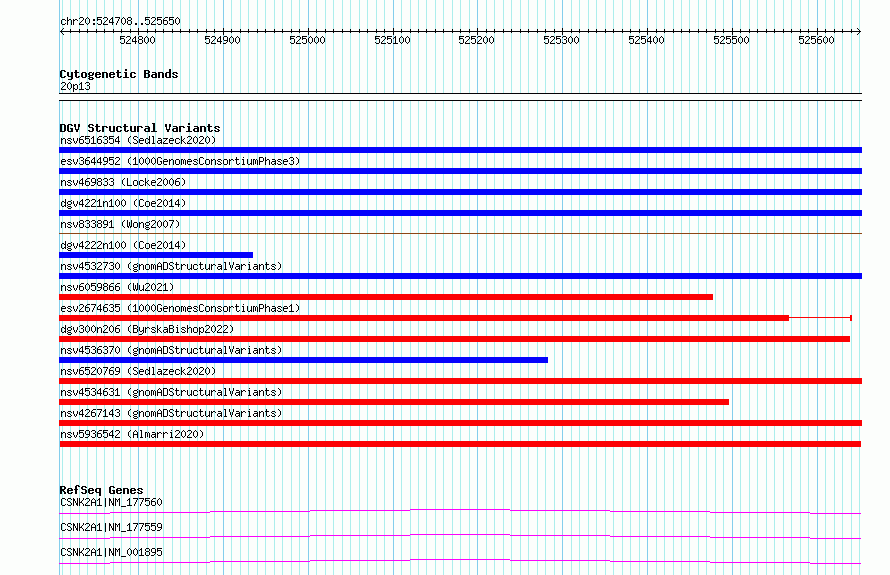
Task: Click the red bar under nsv4267143
Action: click(x=460, y=423)
